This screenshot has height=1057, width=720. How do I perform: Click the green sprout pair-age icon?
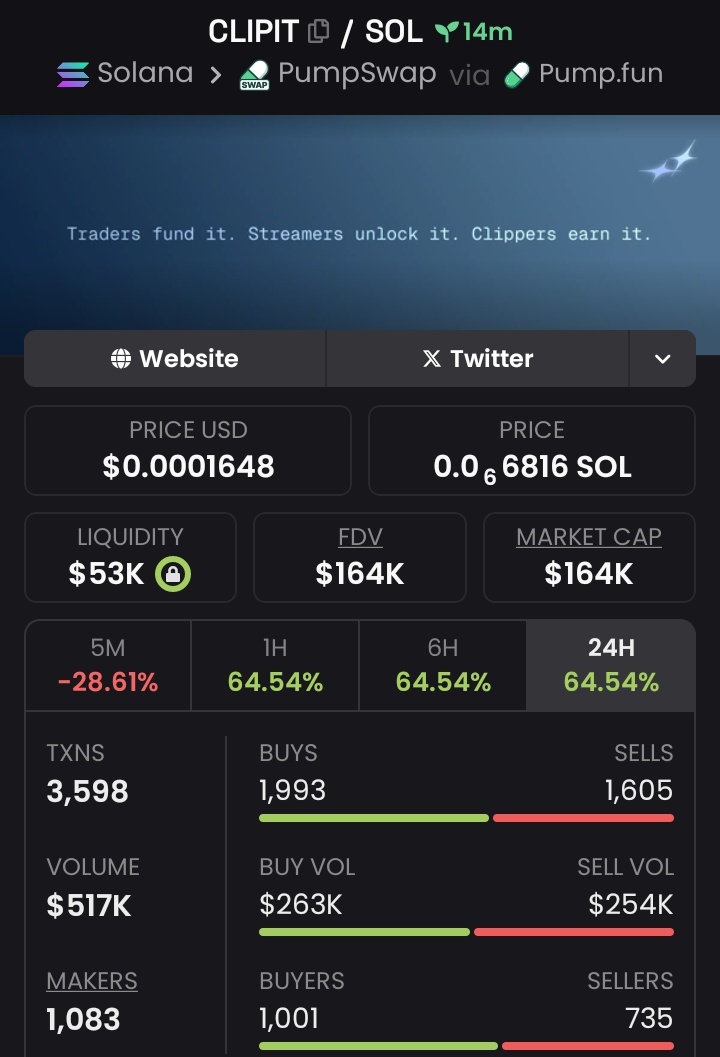(446, 31)
